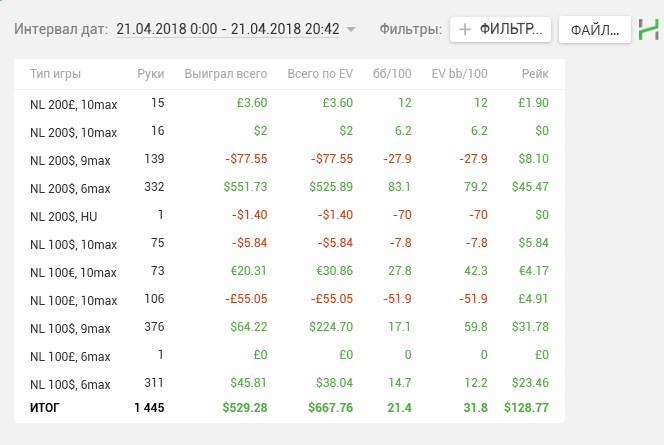Viewport: 664px width, 445px height.
Task: Click the green Hand2Note logo icon
Action: [648, 30]
